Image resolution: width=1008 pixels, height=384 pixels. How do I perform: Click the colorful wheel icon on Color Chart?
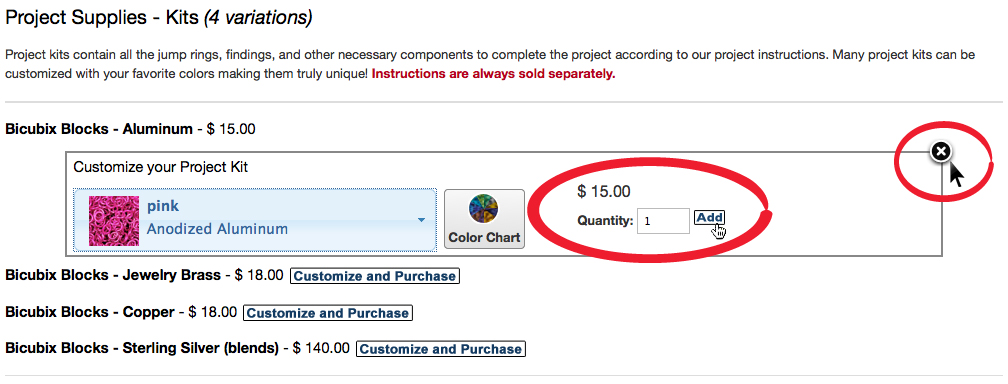pyautogui.click(x=484, y=210)
